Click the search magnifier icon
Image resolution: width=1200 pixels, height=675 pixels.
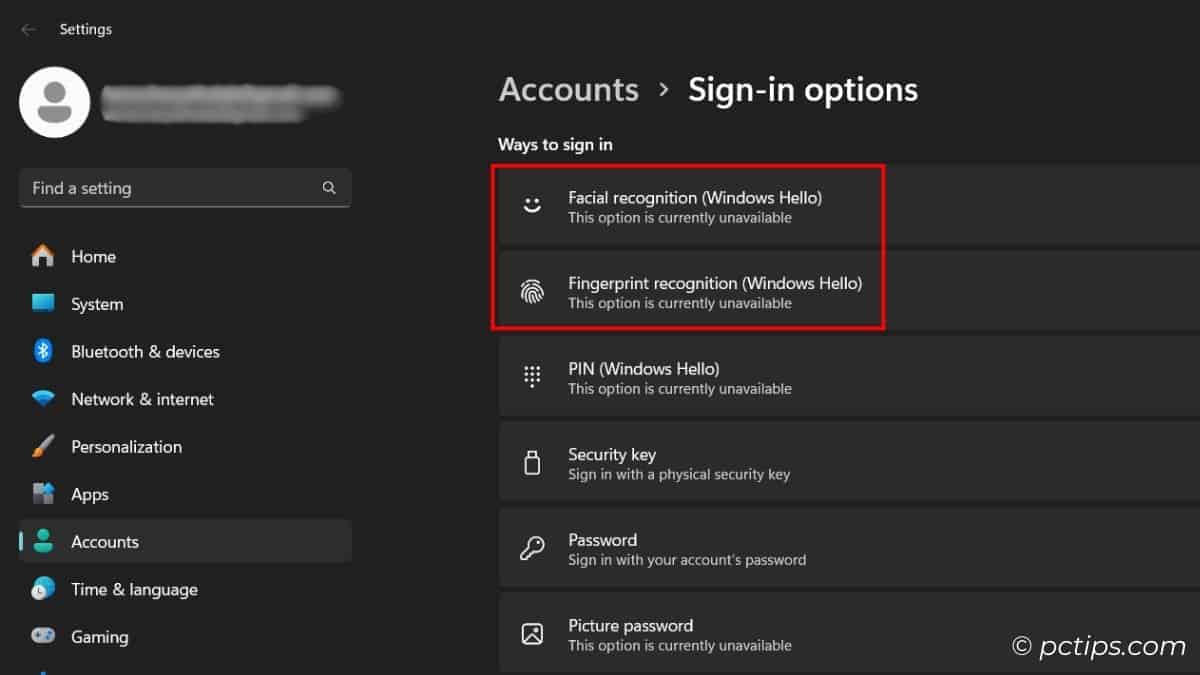329,188
